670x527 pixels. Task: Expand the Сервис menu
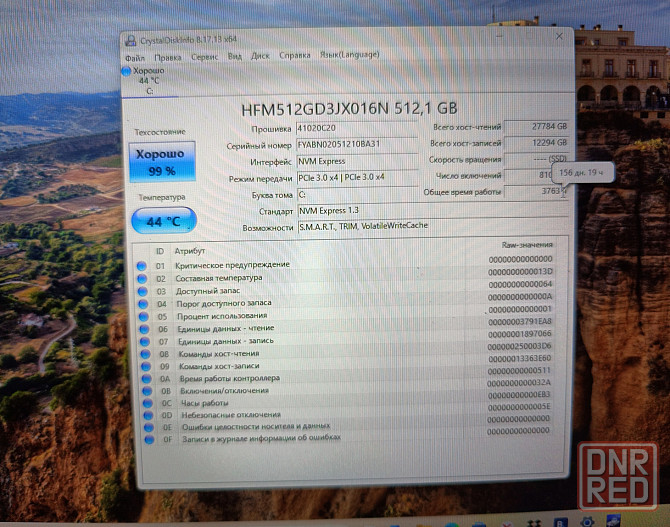click(204, 58)
